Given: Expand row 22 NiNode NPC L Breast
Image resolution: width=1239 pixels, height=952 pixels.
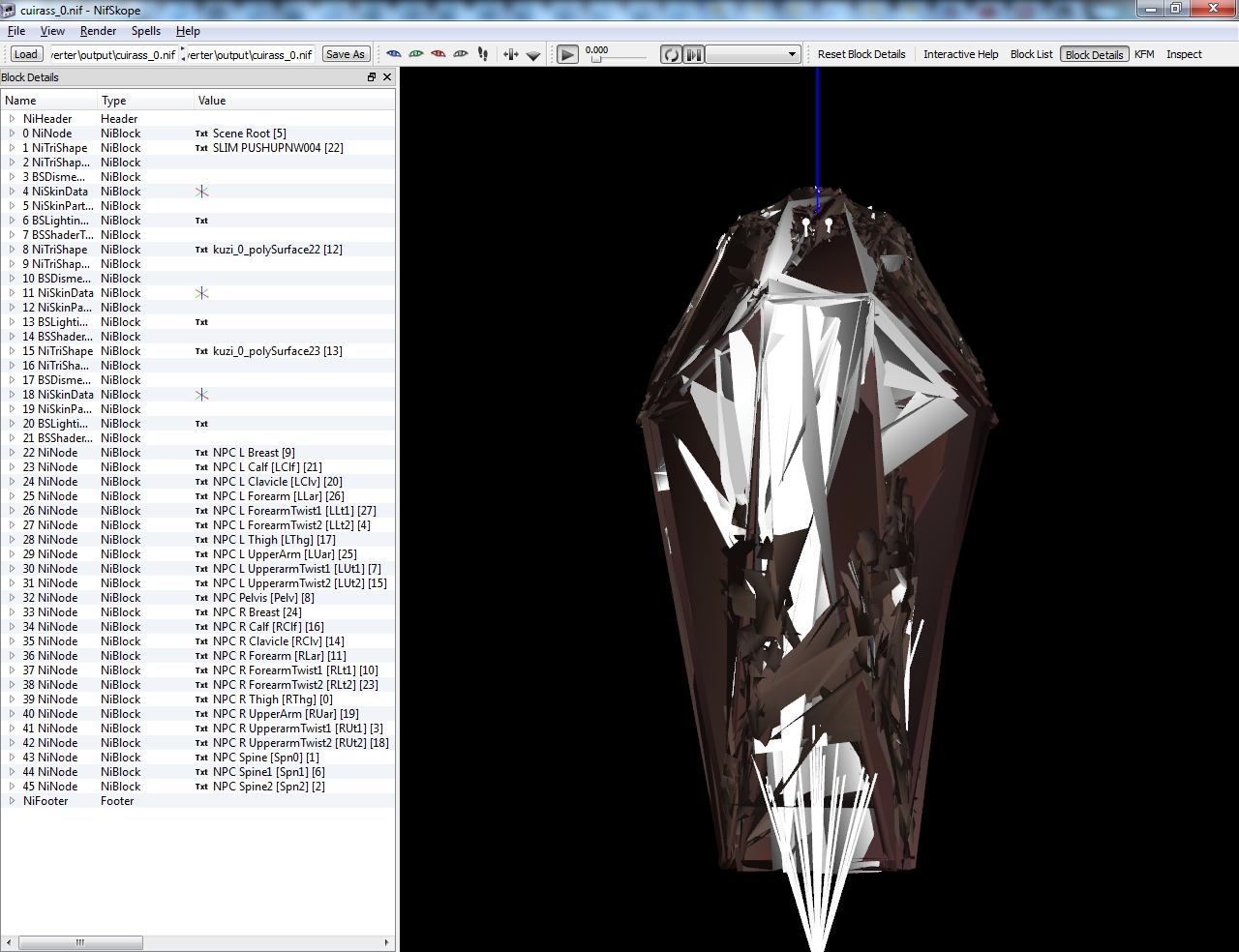Looking at the screenshot, I should tap(13, 453).
